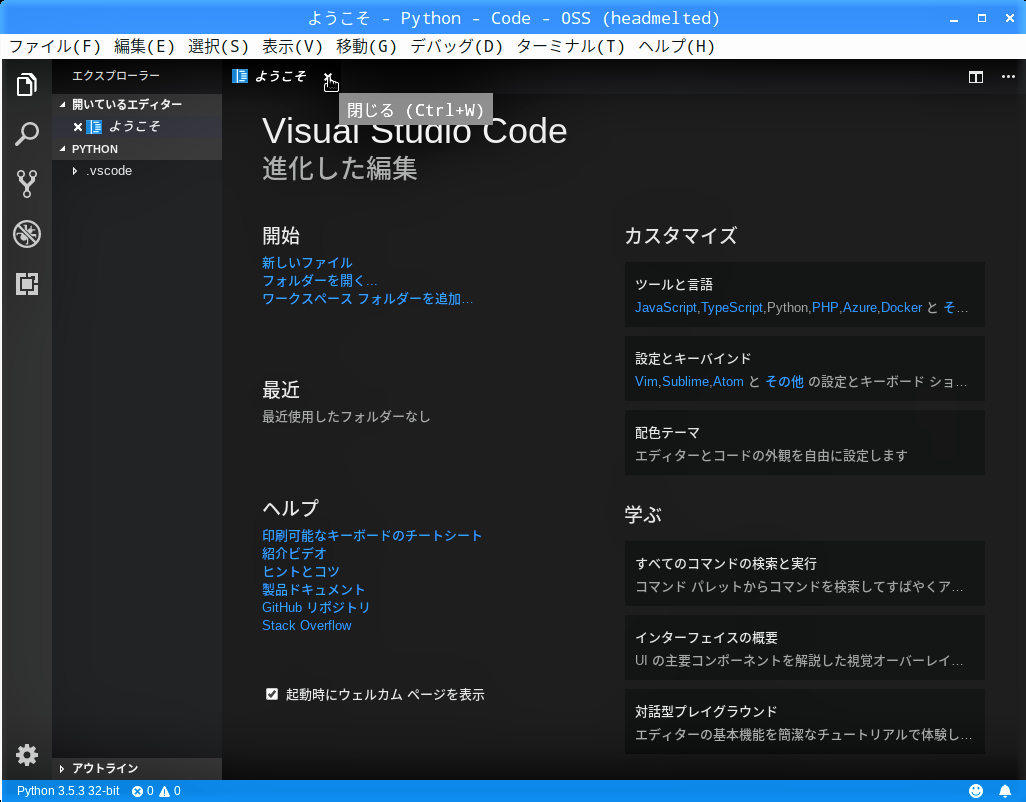Open 対話型プレイグラウンド card
The image size is (1026, 802).
point(805,721)
